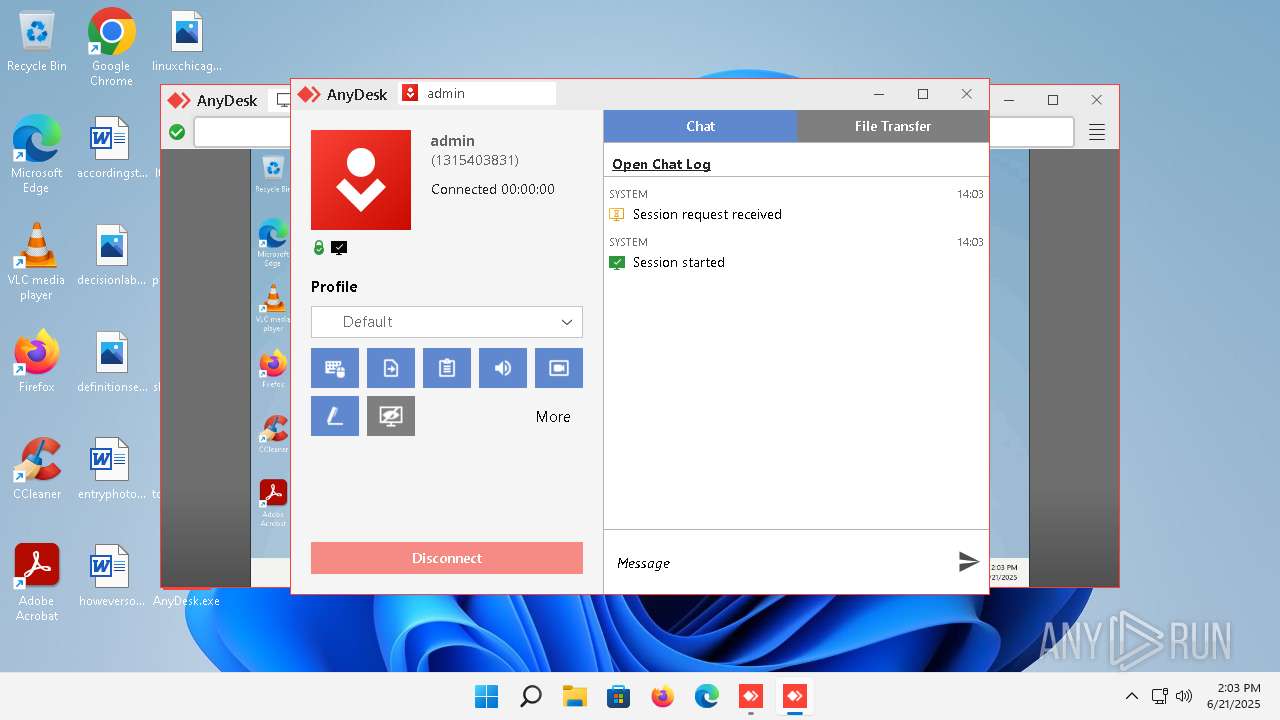Click AnyDesk logo in background window title
This screenshot has width=1280, height=720.
(x=179, y=100)
